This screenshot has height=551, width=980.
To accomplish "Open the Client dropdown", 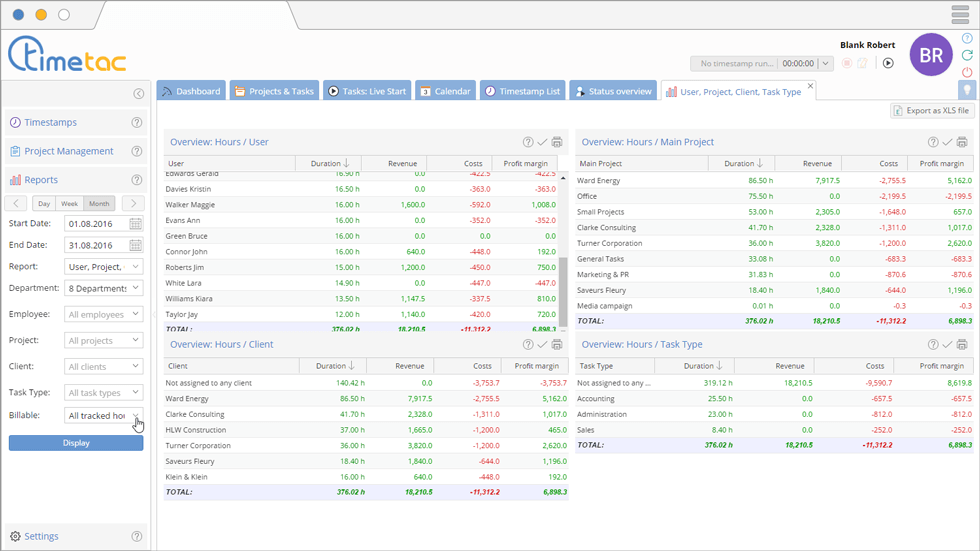I will pos(104,367).
